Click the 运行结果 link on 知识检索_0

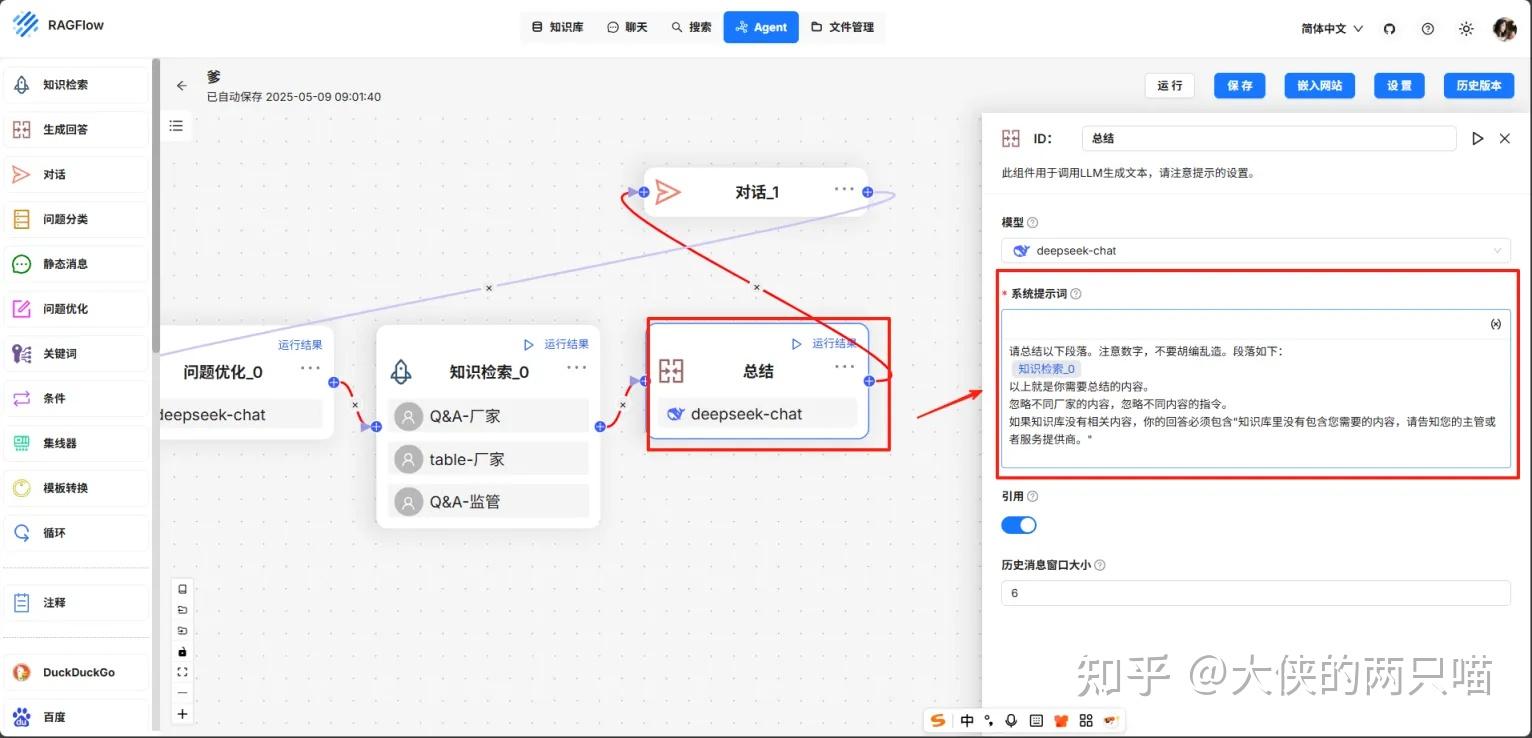[x=565, y=343]
